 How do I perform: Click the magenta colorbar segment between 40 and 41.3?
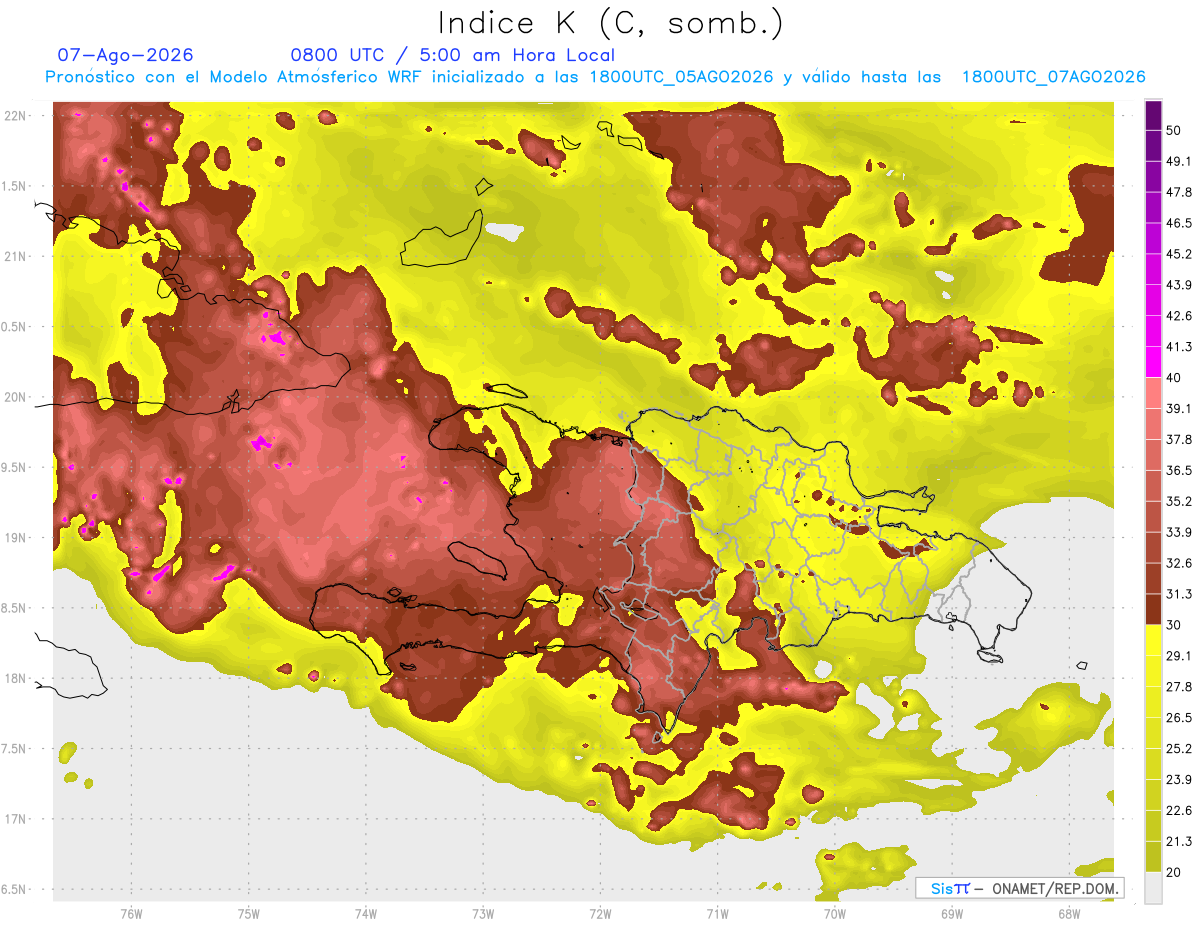click(x=1153, y=362)
